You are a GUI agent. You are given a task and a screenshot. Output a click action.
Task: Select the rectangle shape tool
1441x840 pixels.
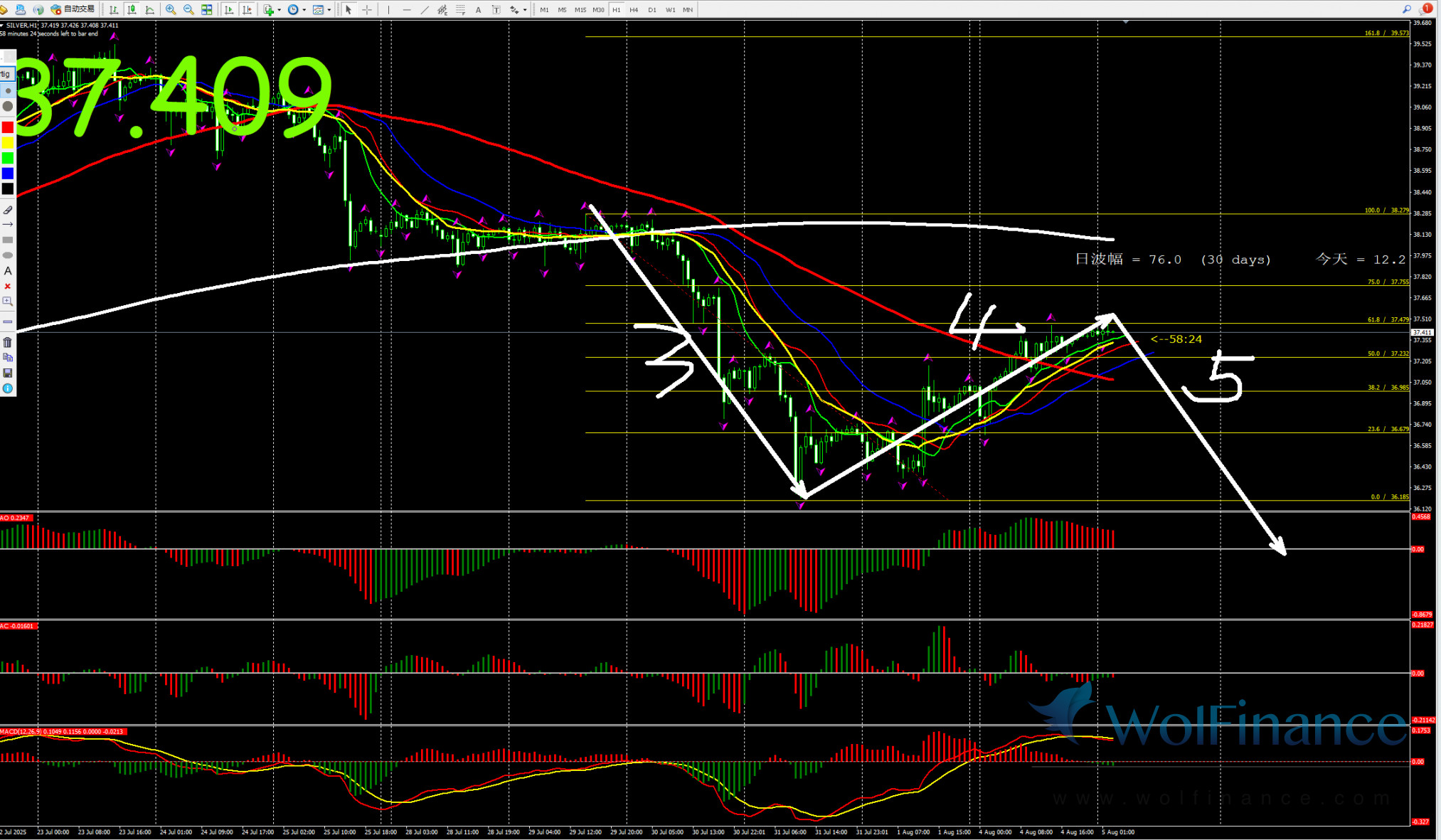click(x=8, y=240)
